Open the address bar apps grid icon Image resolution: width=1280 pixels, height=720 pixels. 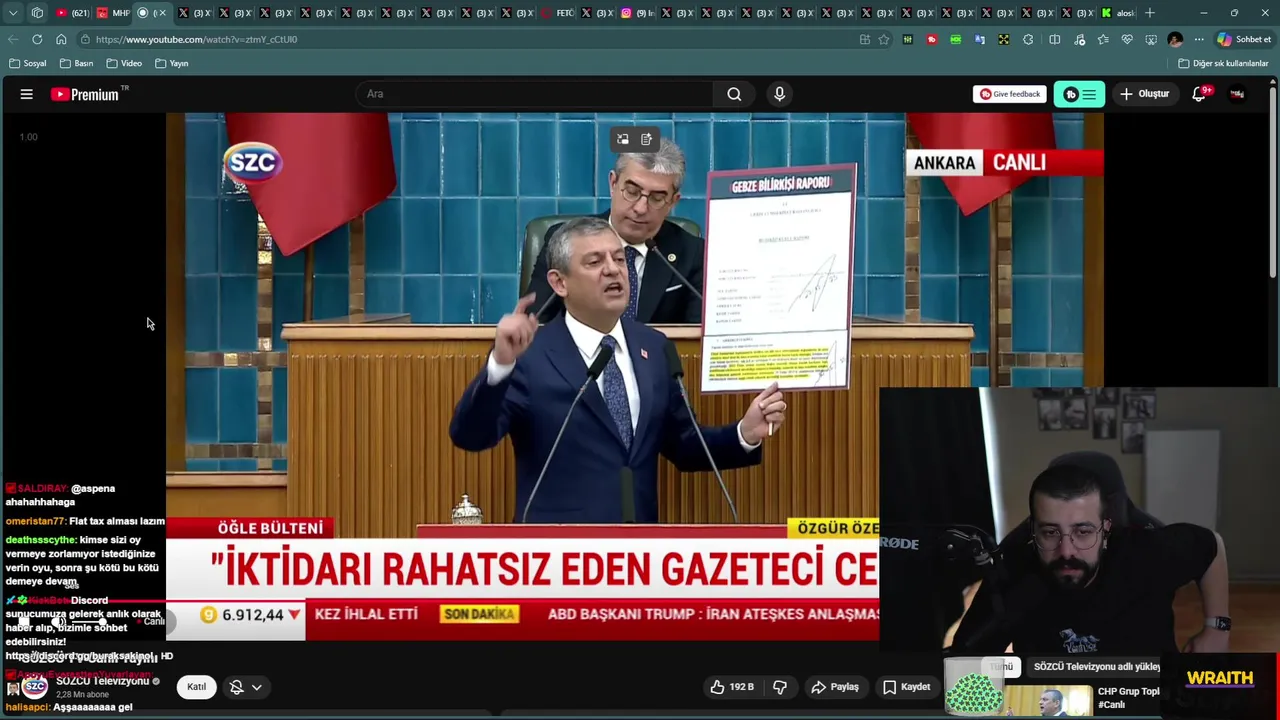[x=865, y=39]
